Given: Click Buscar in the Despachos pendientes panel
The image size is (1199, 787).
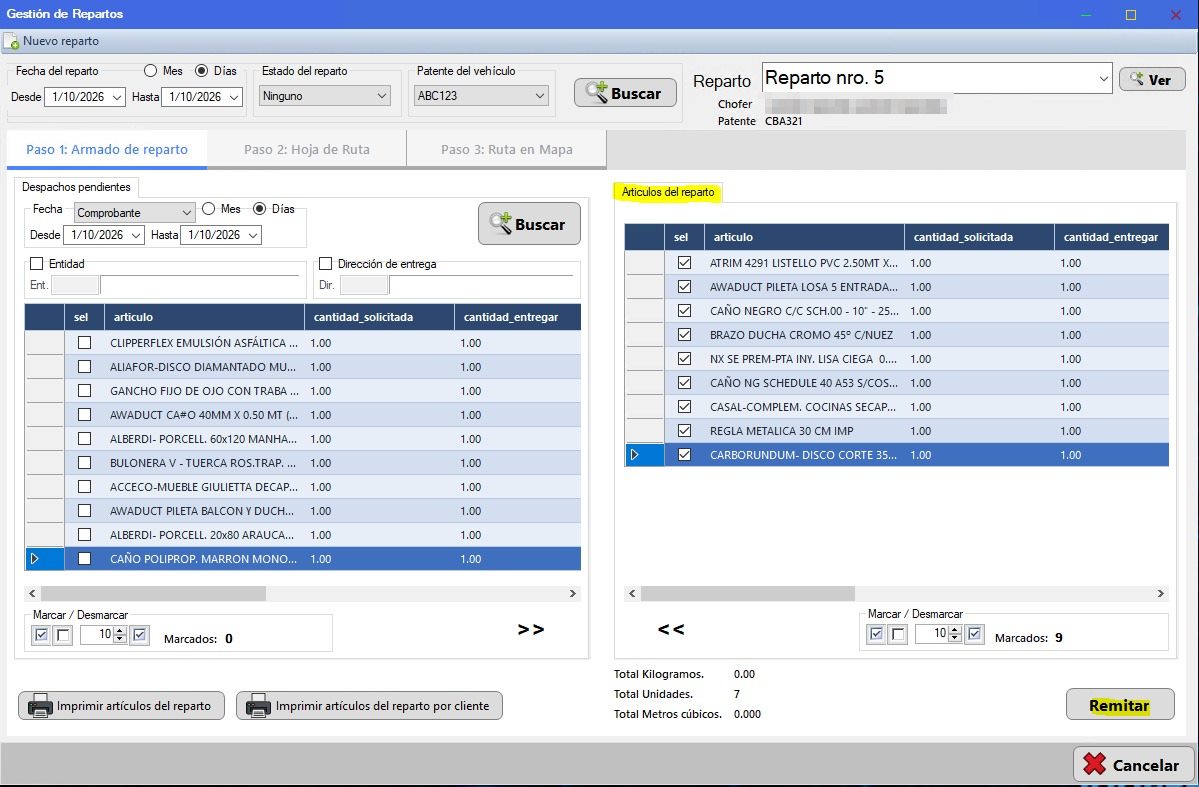Looking at the screenshot, I should (x=529, y=224).
